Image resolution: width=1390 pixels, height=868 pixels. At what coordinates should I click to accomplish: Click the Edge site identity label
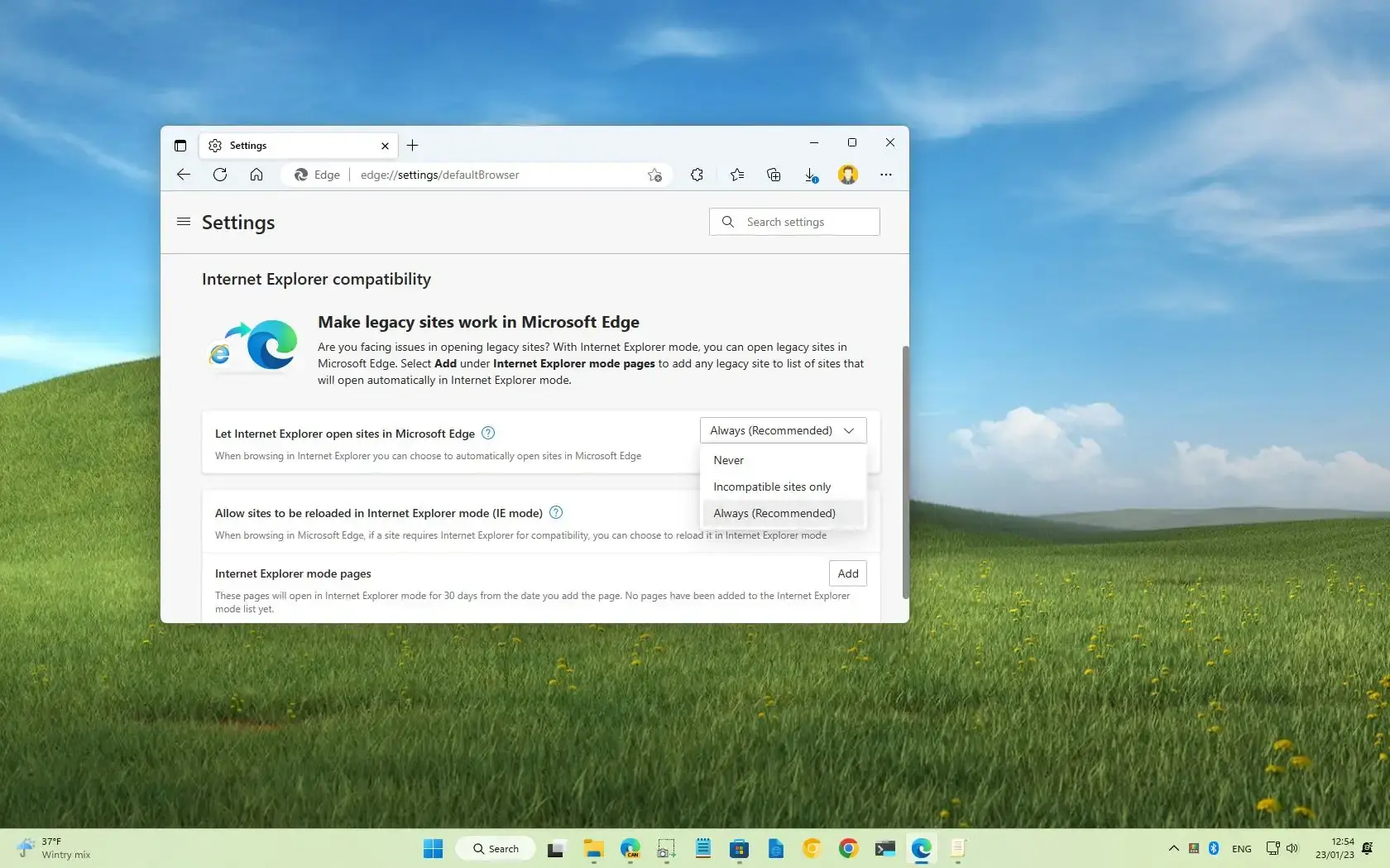[318, 175]
